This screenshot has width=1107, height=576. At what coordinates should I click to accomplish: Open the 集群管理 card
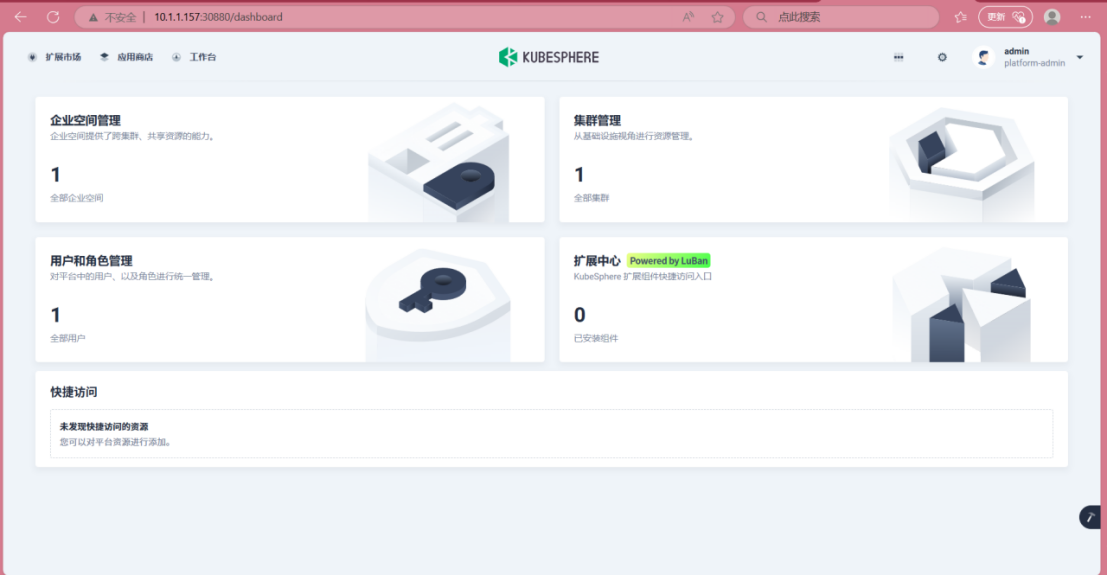(x=813, y=160)
